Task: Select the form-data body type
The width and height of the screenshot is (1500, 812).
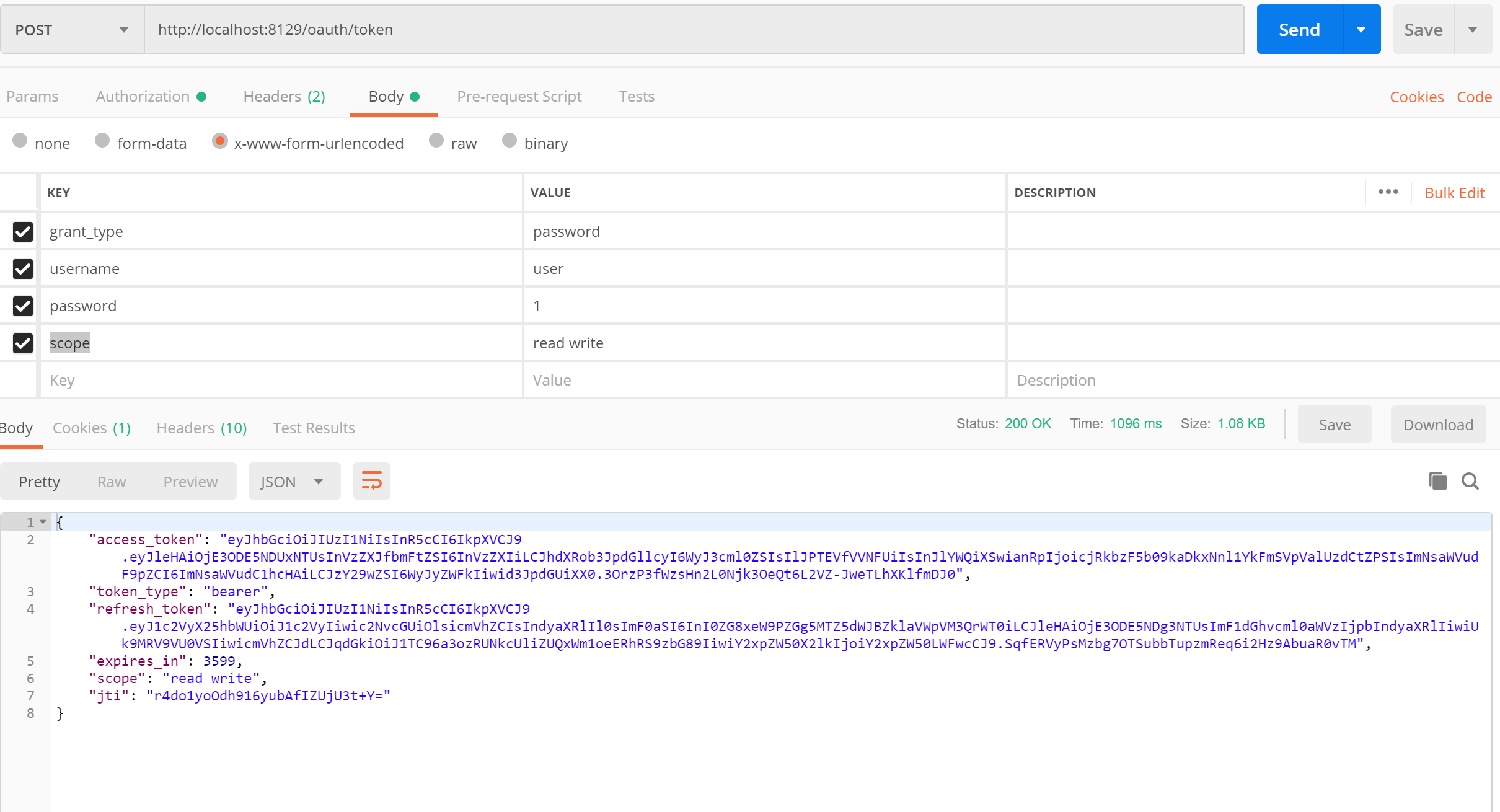Action: (102, 141)
